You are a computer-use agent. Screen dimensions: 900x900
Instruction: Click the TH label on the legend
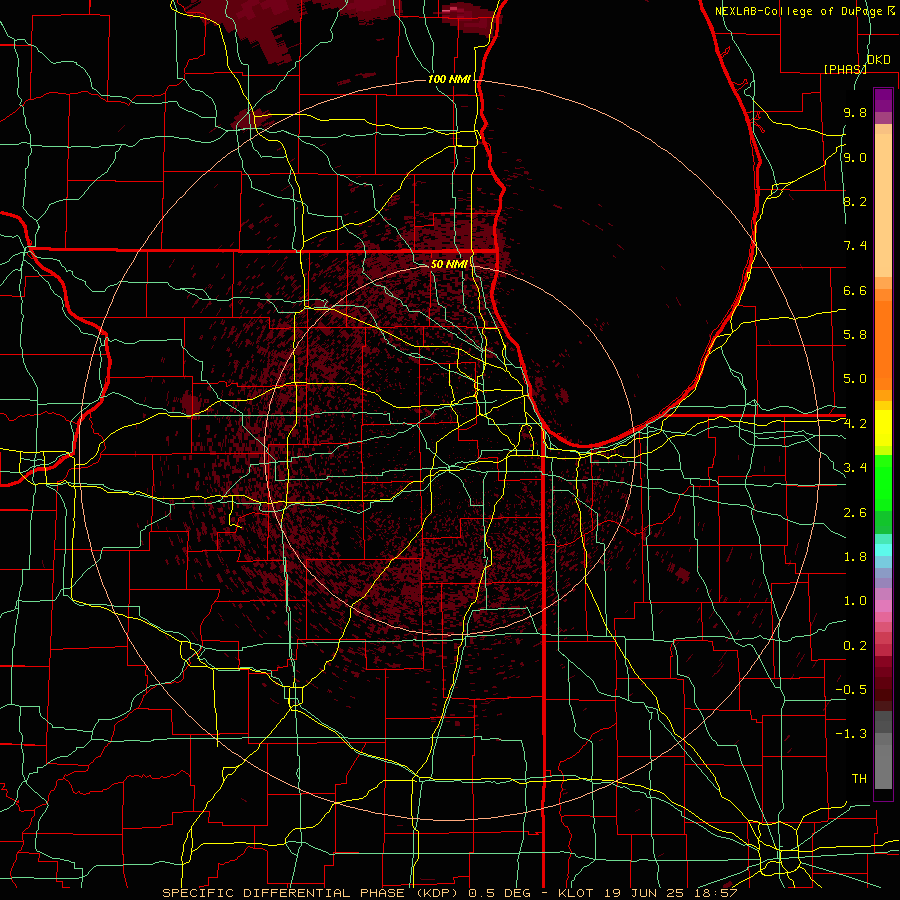click(859, 779)
